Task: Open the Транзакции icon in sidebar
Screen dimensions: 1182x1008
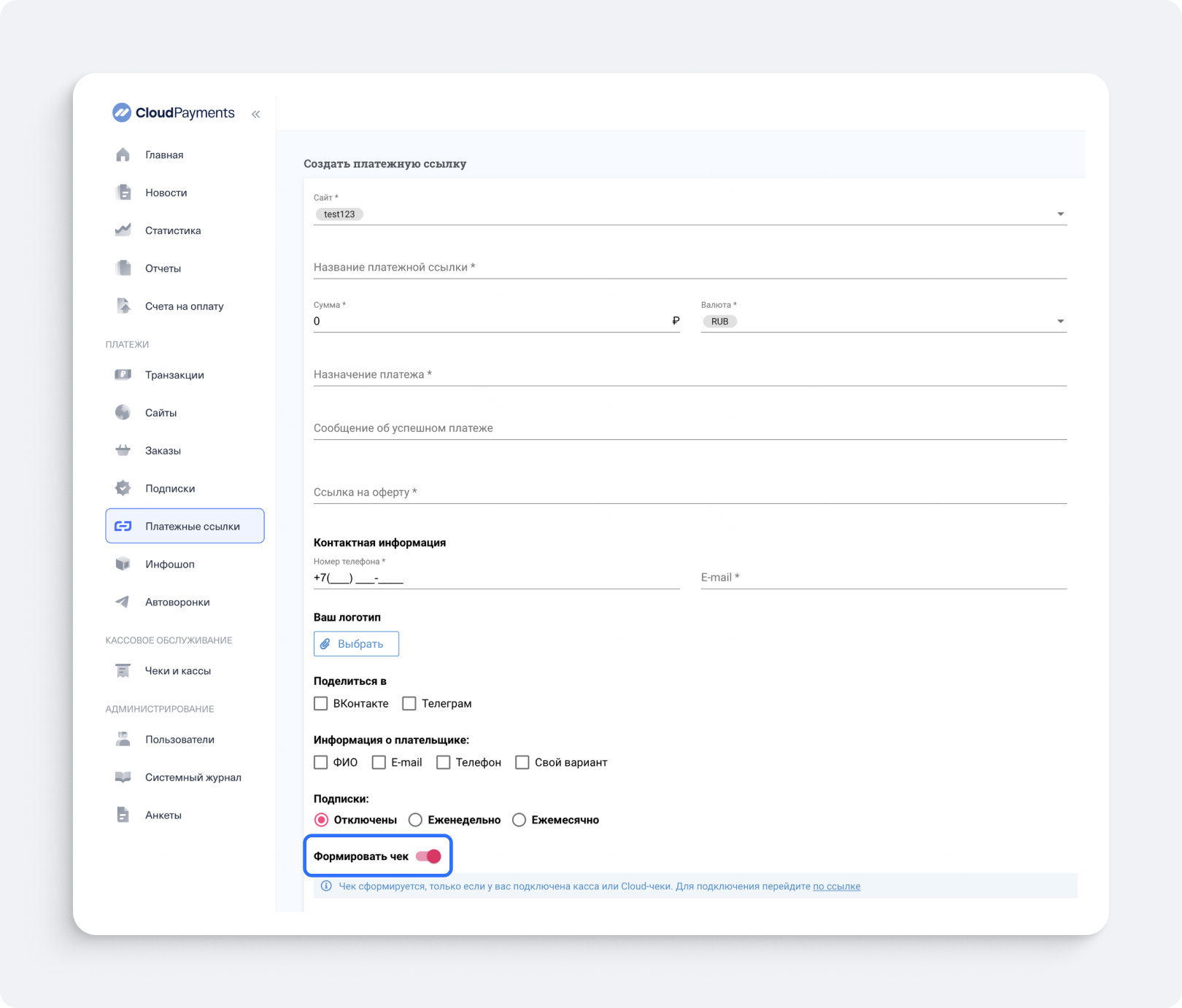Action: tap(123, 375)
